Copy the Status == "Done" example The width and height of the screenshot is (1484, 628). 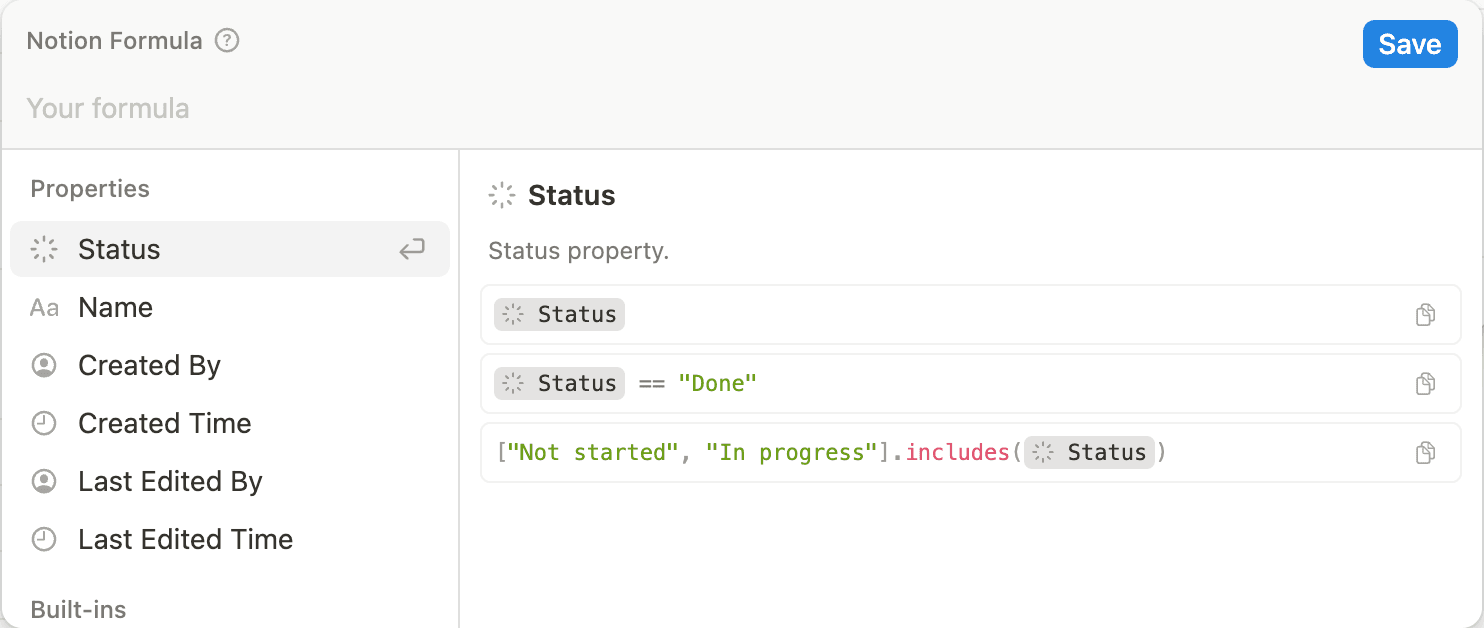[1425, 384]
